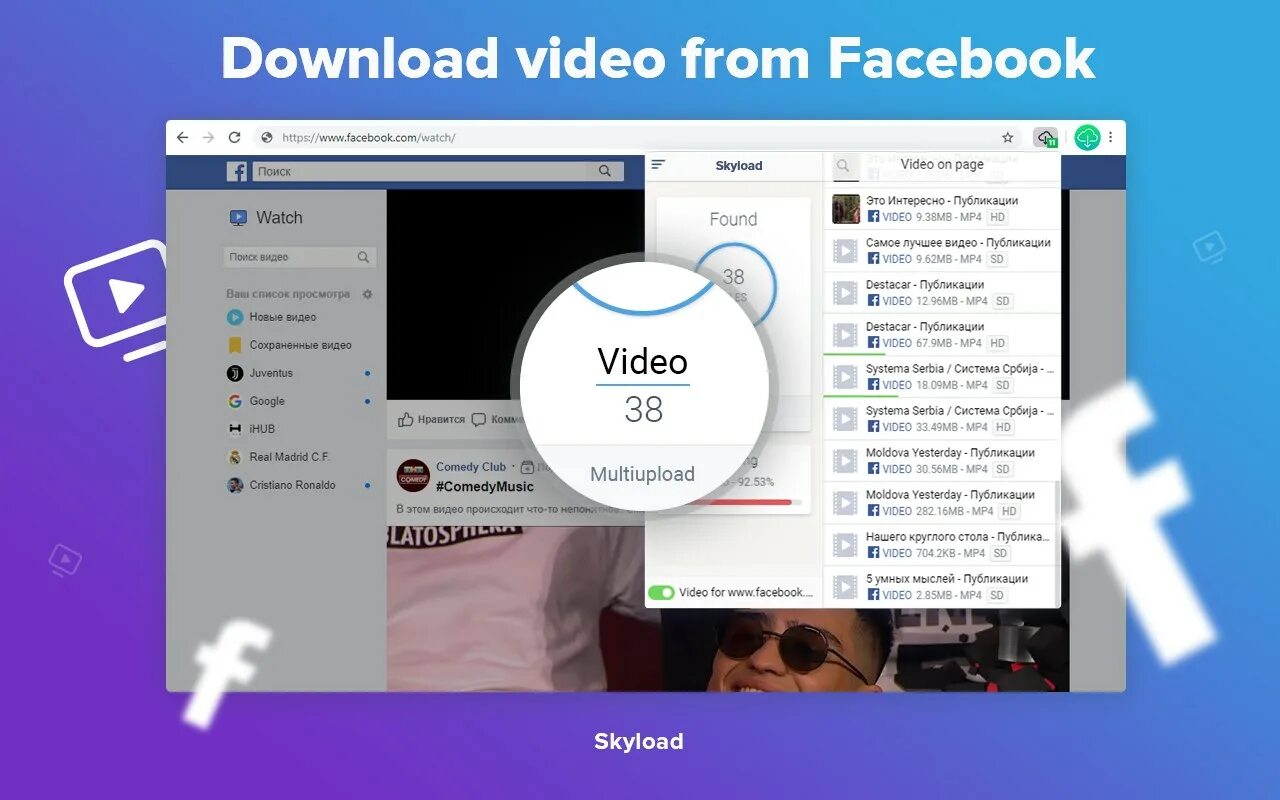This screenshot has width=1280, height=800.
Task: Download Moldova Yesterday 282.16MB HD video
Action: (941, 503)
